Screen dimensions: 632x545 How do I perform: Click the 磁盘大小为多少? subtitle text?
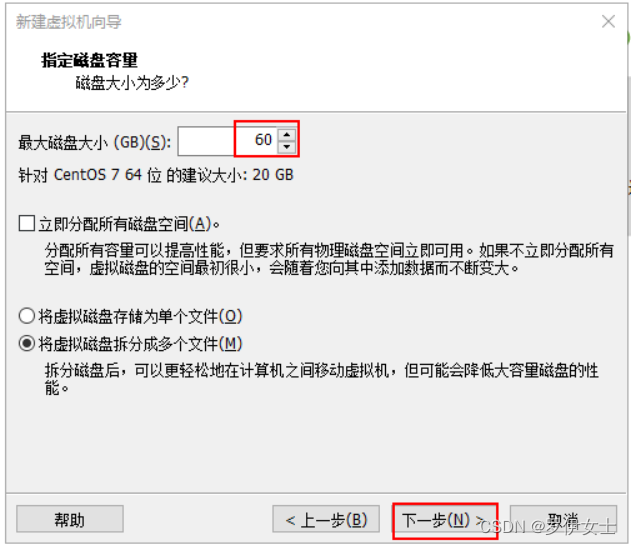click(132, 83)
